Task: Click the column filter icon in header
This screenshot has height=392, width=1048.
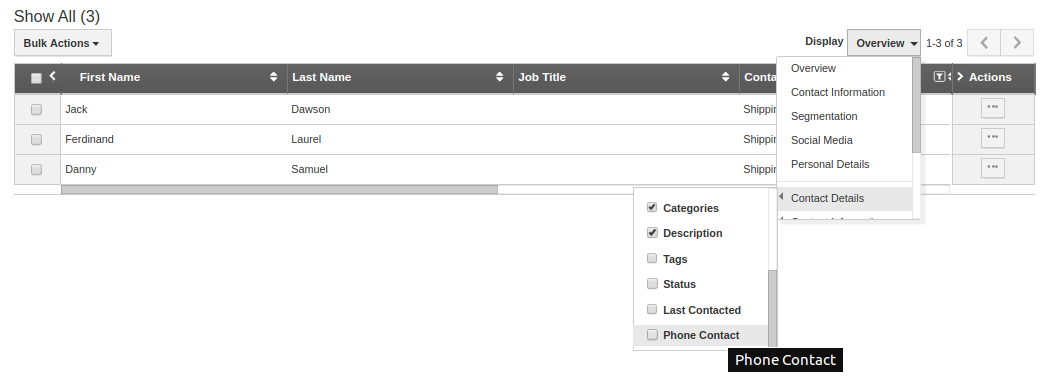Action: [x=939, y=77]
